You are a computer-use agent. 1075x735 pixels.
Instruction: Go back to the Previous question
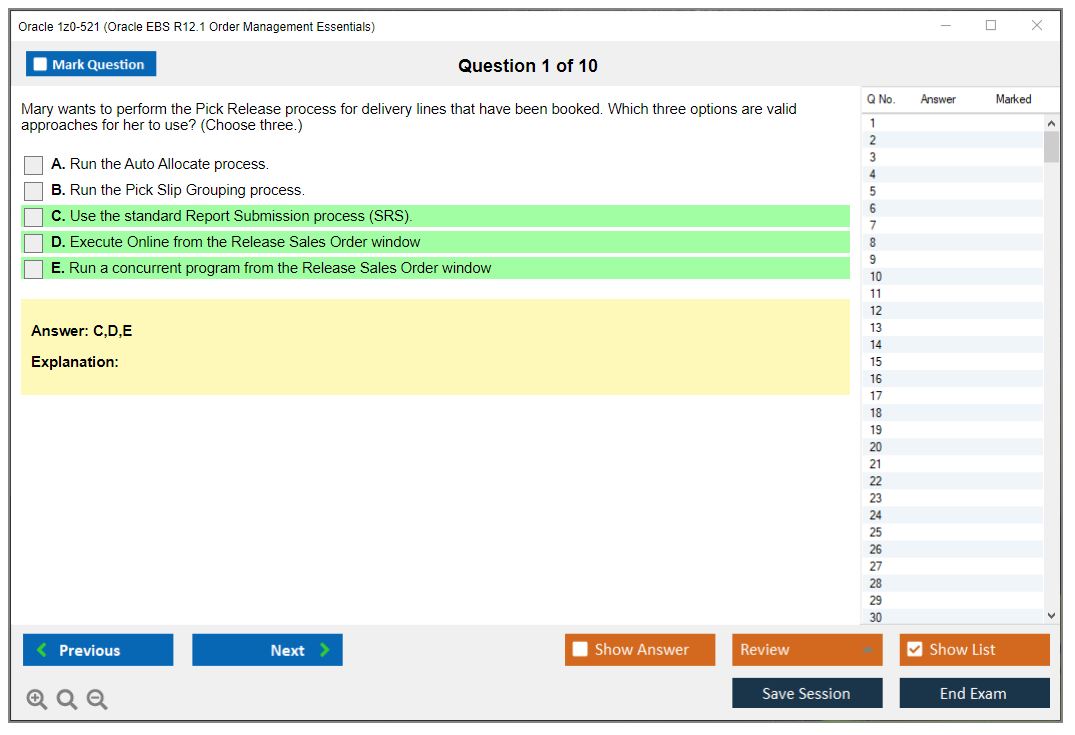pyautogui.click(x=98, y=650)
